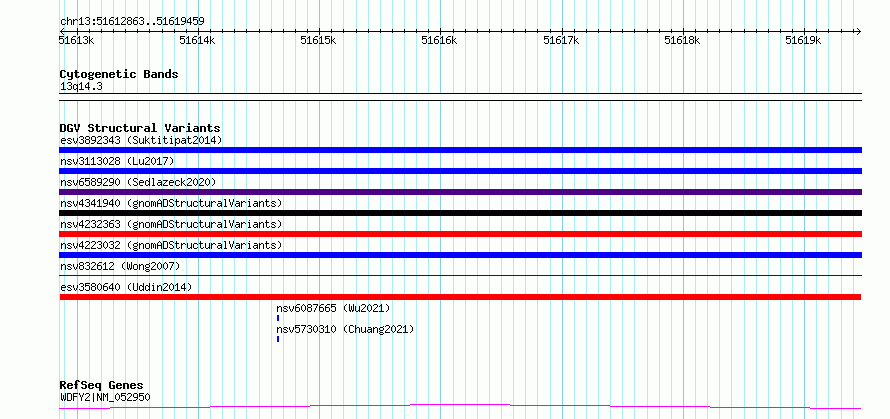890x419 pixels.
Task: Click the WDFY2|NM_052950 gene label
Action: click(x=105, y=397)
